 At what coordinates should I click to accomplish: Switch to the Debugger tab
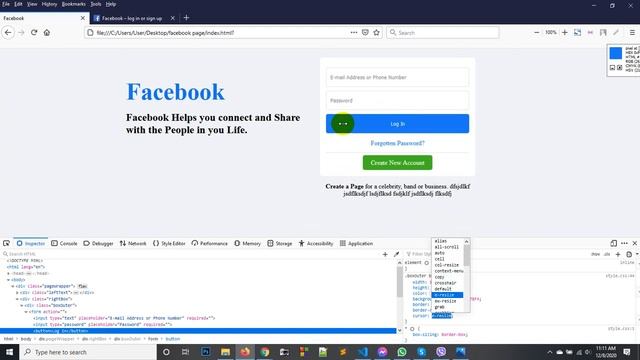pyautogui.click(x=98, y=243)
